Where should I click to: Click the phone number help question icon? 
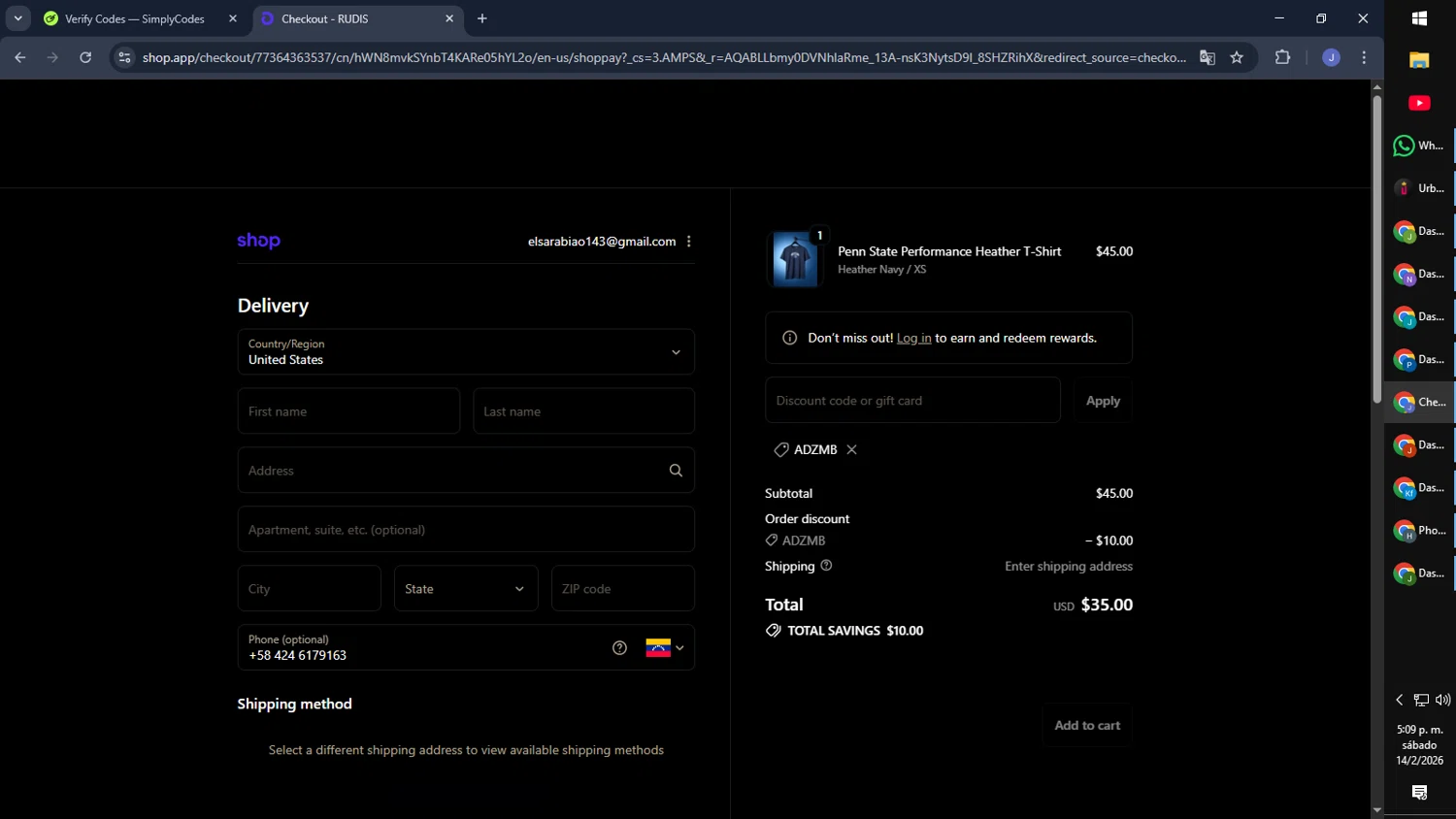pos(619,648)
